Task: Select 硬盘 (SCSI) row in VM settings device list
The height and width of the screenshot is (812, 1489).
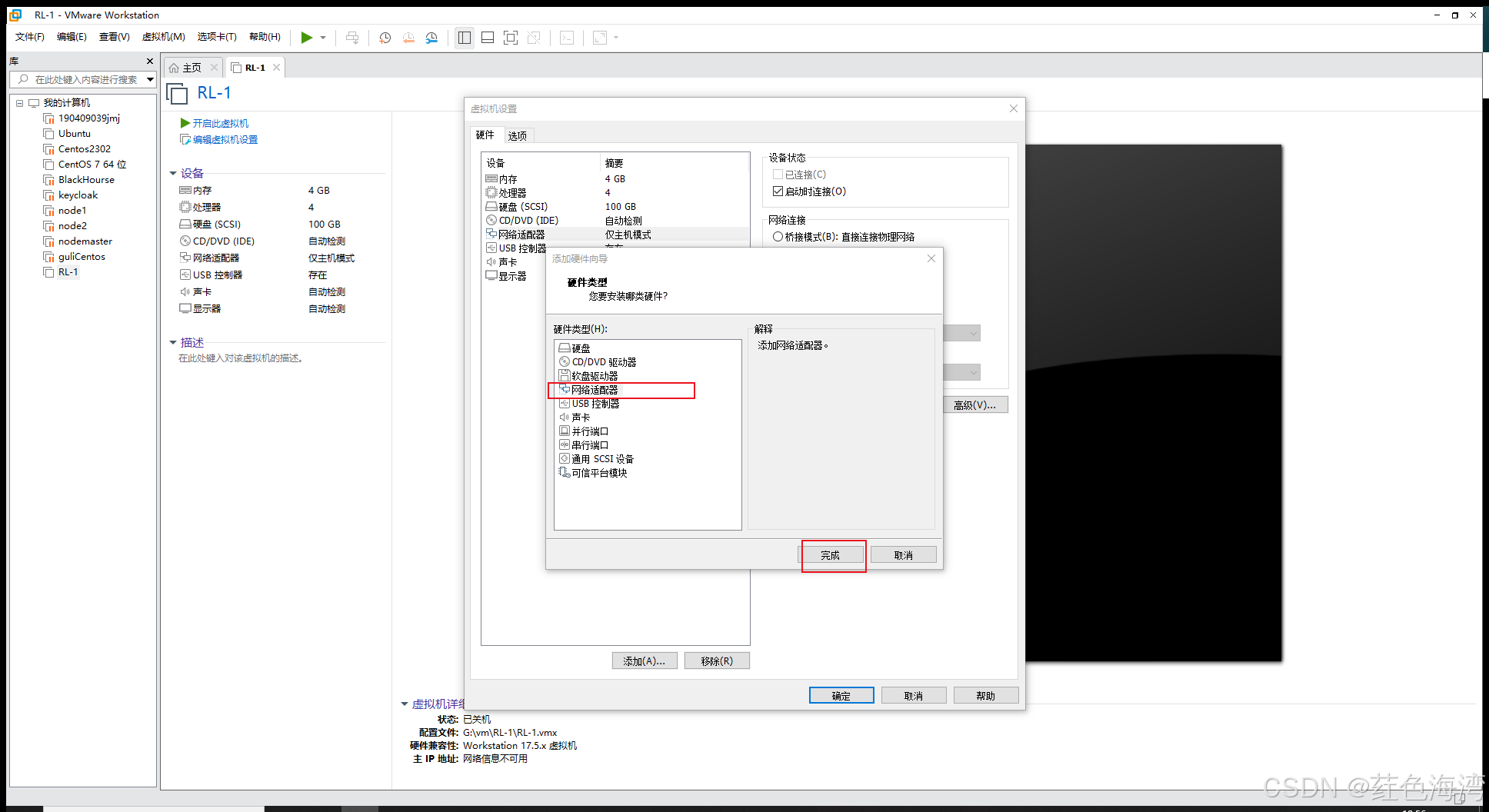Action: (615, 207)
